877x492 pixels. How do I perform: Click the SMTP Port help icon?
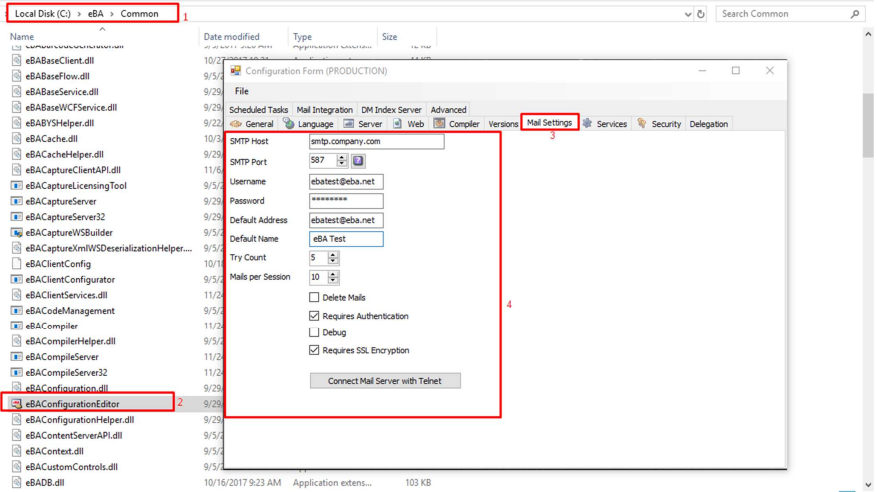(358, 161)
